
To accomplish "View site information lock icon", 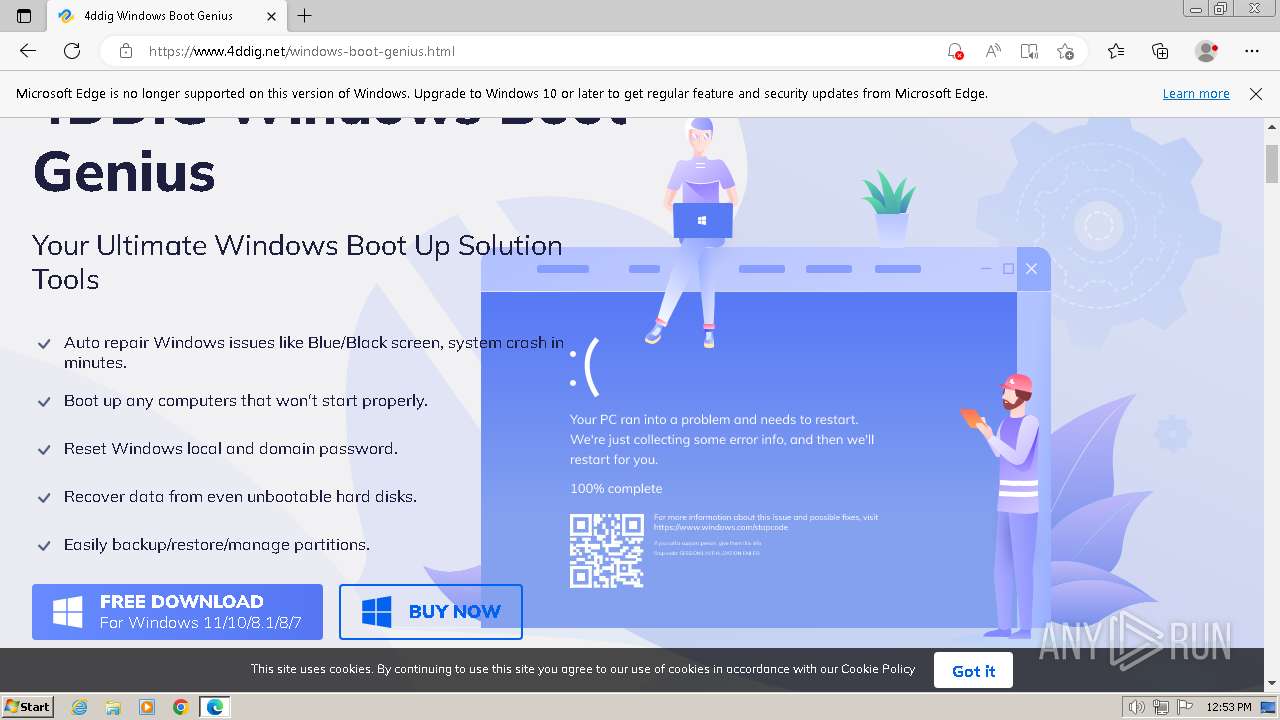I will [x=126, y=51].
